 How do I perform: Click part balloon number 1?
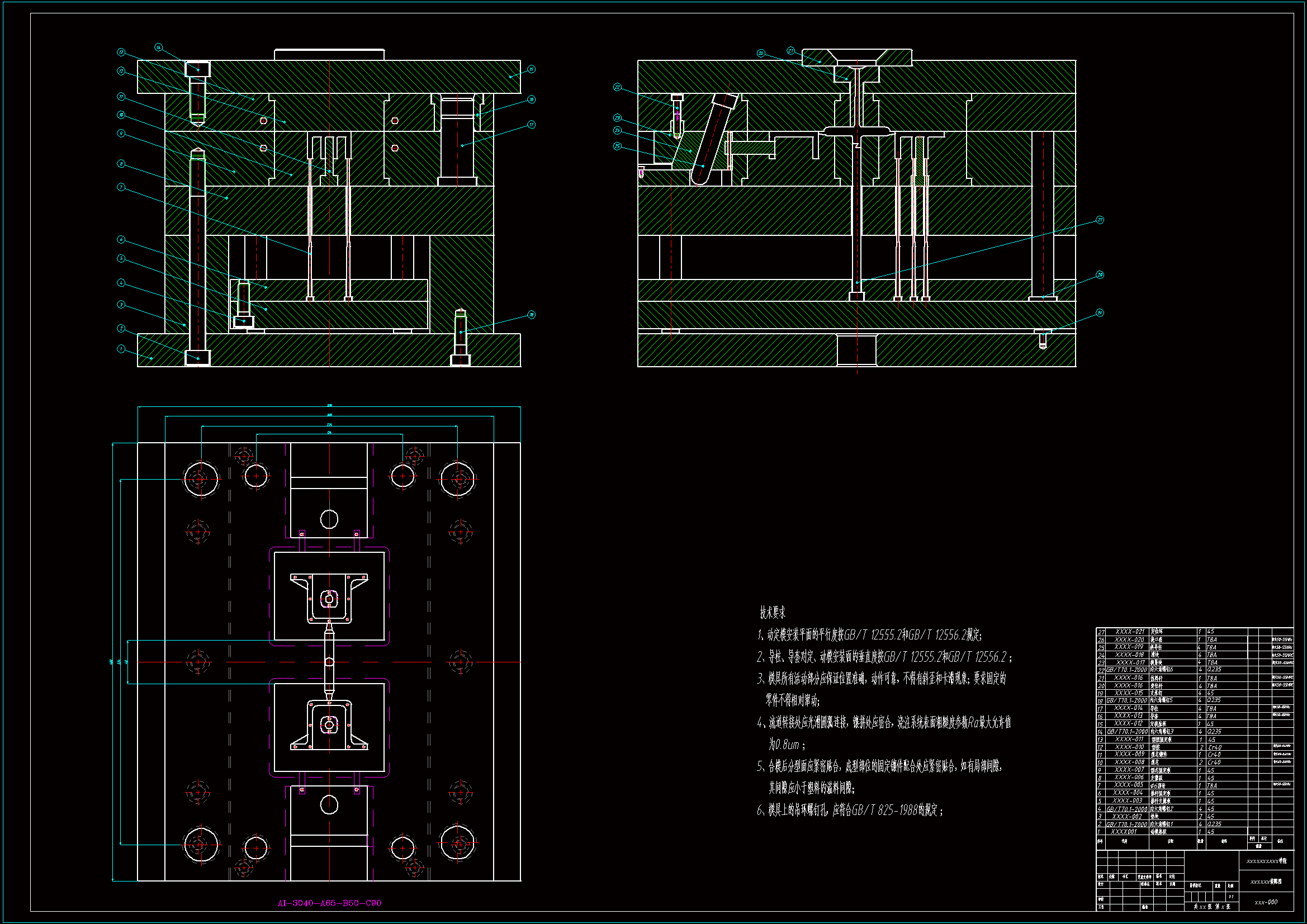(121, 349)
